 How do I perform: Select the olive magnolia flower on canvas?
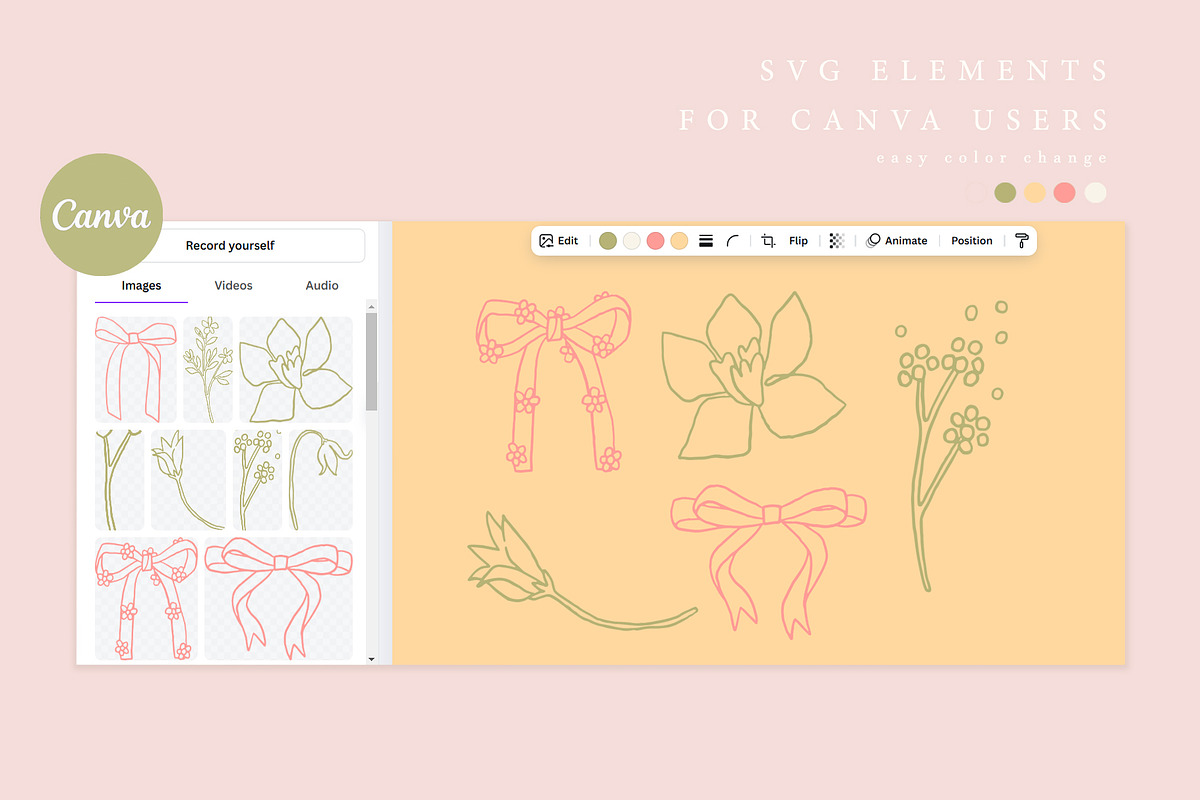[753, 378]
